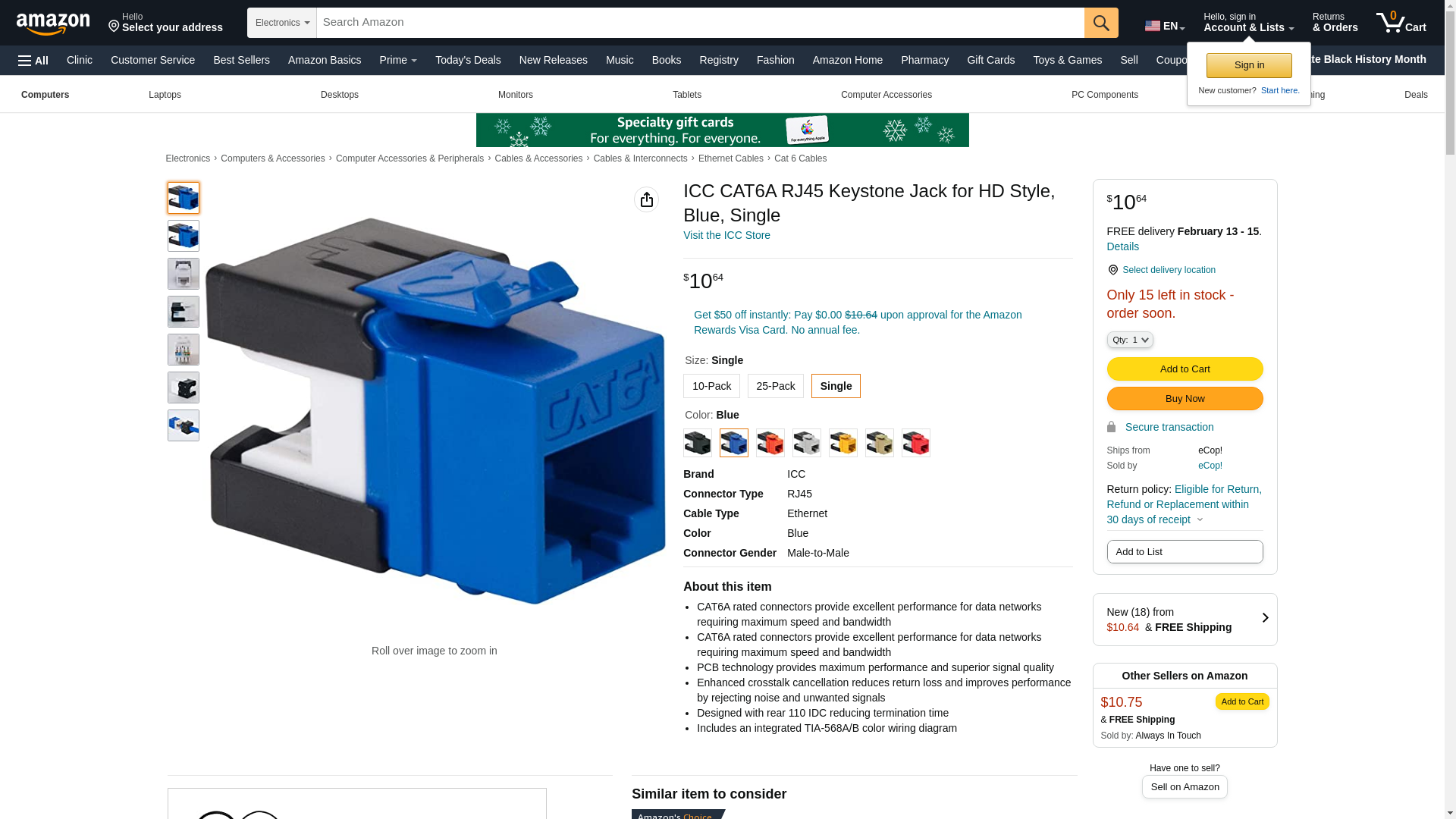Open the Qty quantity dropdown
Image resolution: width=1456 pixels, height=819 pixels.
tap(1130, 340)
